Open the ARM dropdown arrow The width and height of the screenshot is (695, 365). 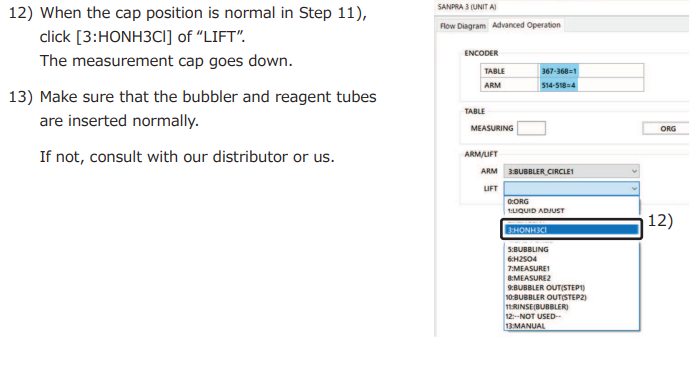(634, 171)
